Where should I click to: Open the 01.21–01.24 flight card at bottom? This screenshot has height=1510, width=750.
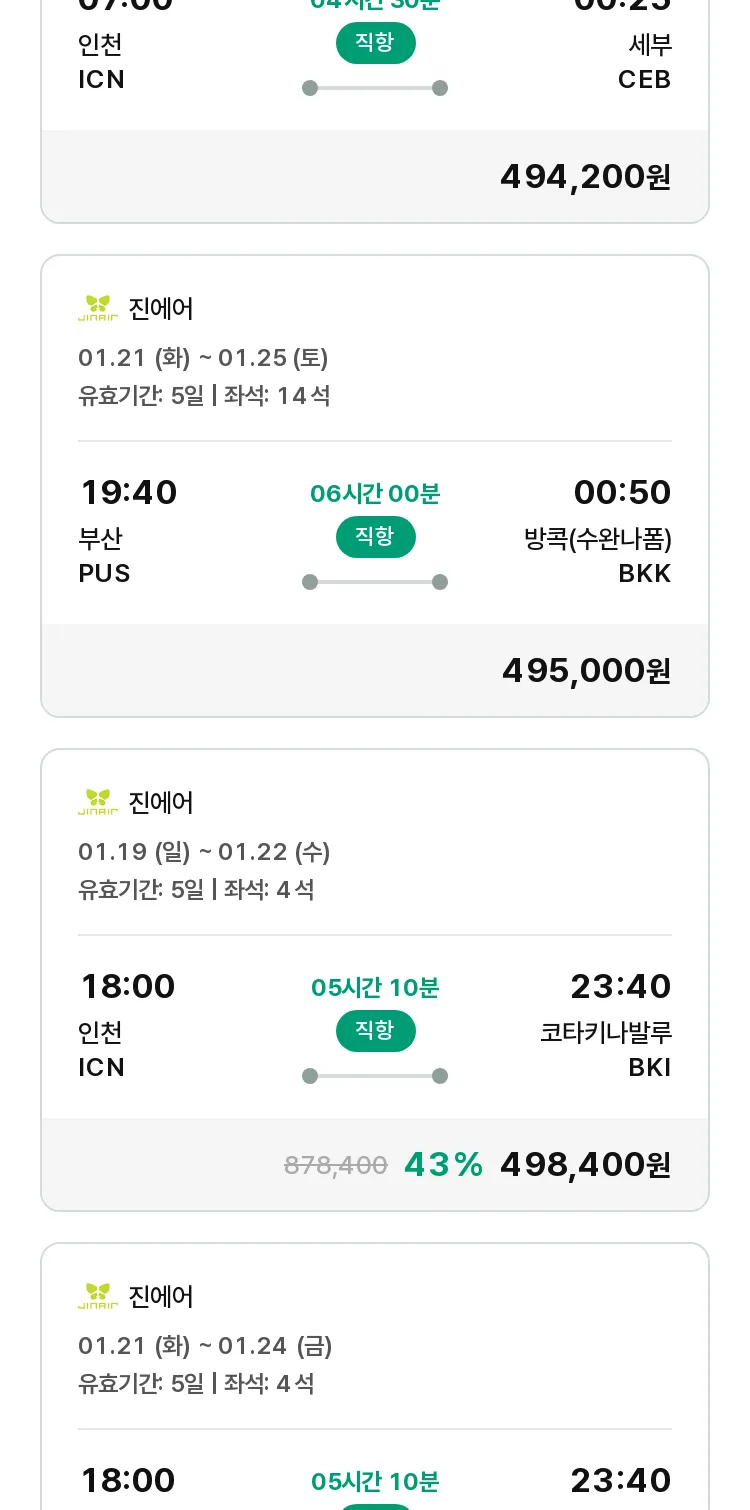pyautogui.click(x=375, y=1376)
